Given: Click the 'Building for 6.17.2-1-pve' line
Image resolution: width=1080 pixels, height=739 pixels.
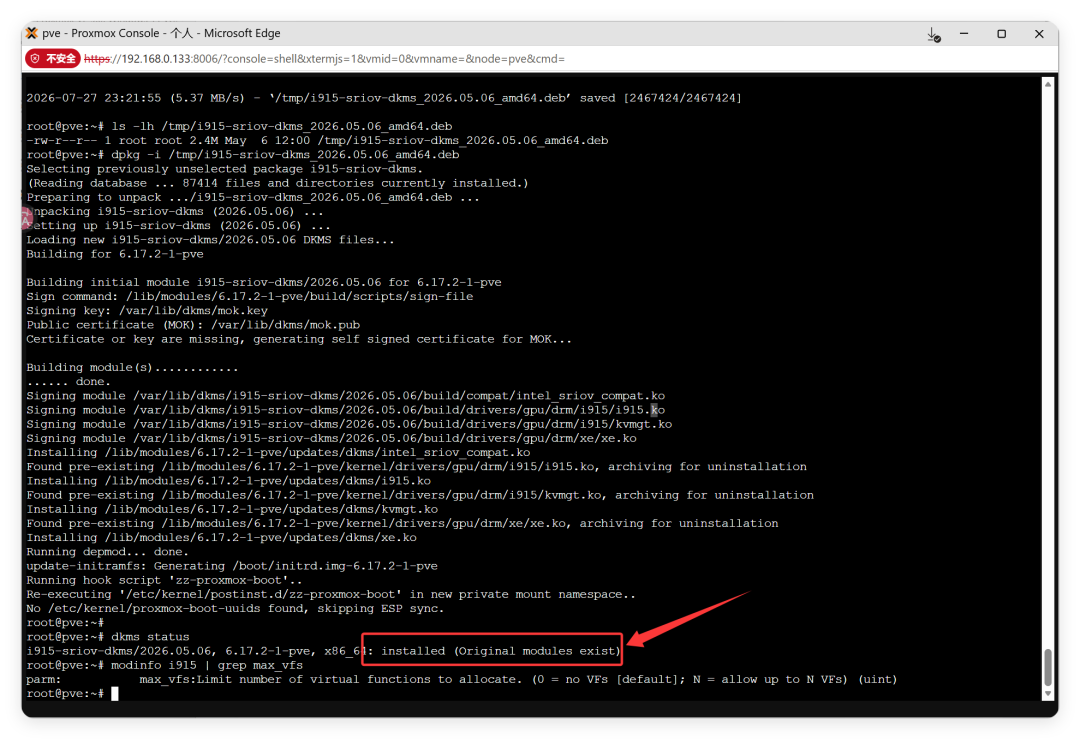Looking at the screenshot, I should (x=115, y=254).
